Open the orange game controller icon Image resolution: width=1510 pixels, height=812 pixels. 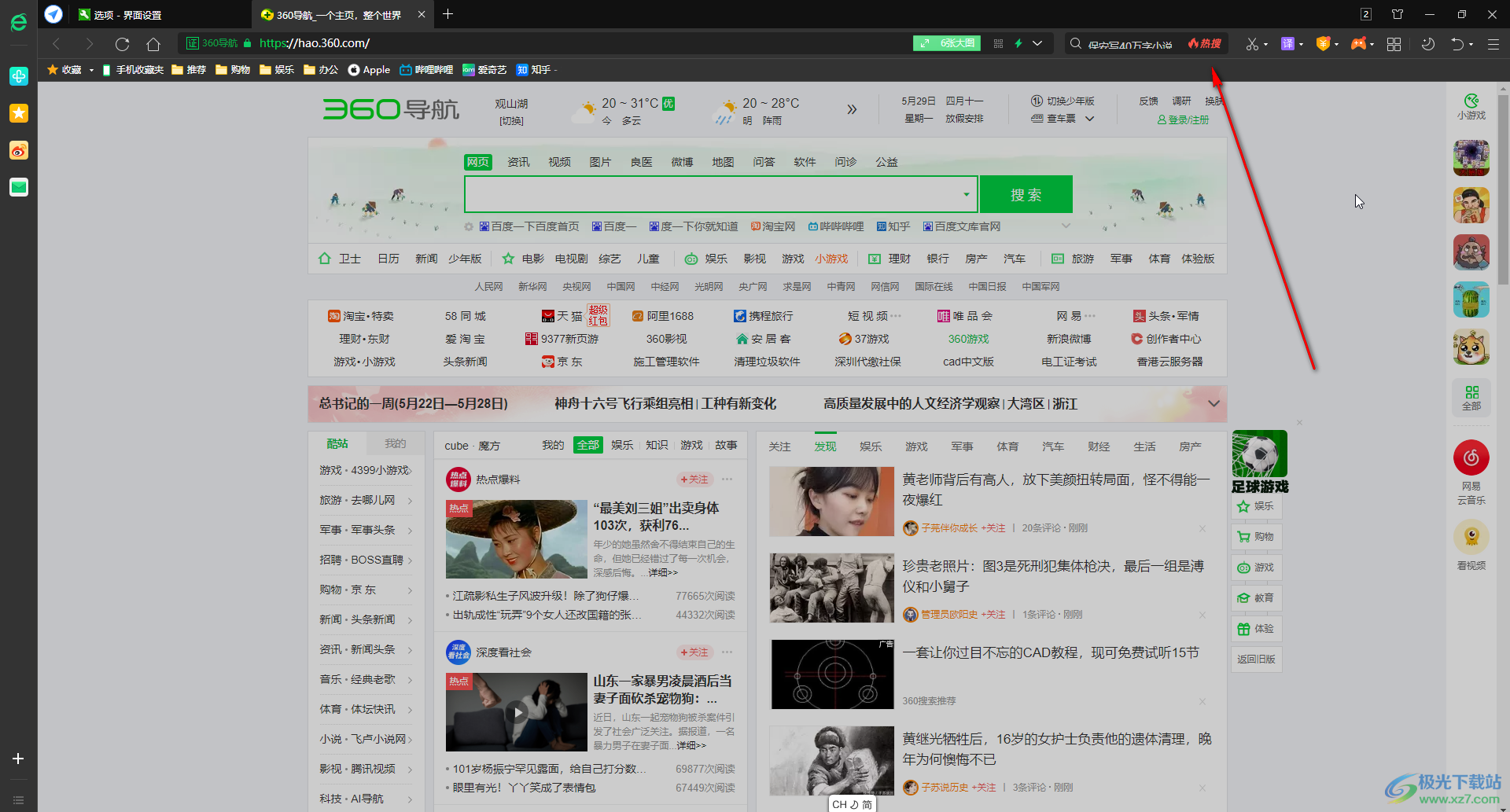pos(1358,44)
